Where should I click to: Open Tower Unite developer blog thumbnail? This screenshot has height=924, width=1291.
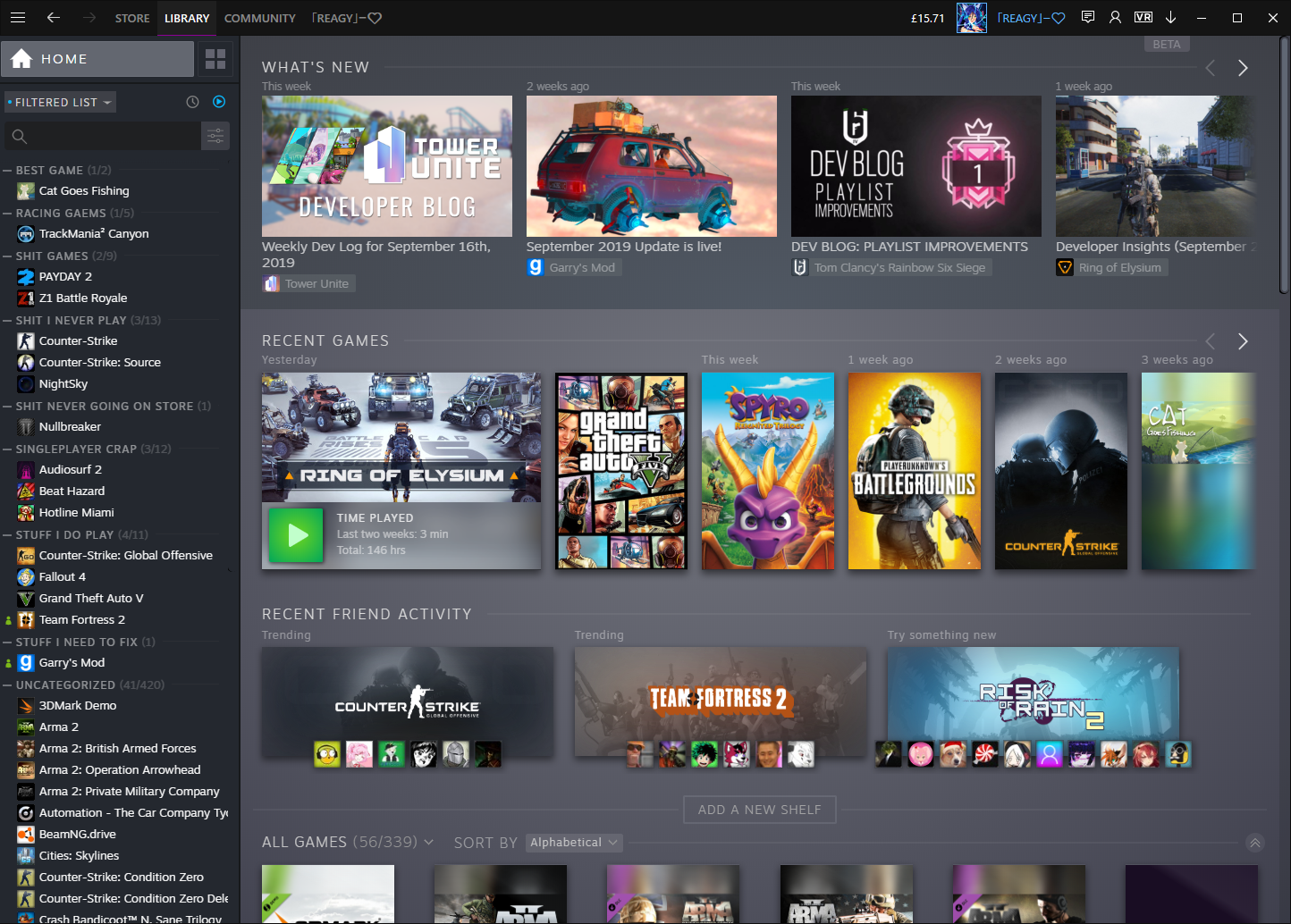click(x=386, y=166)
